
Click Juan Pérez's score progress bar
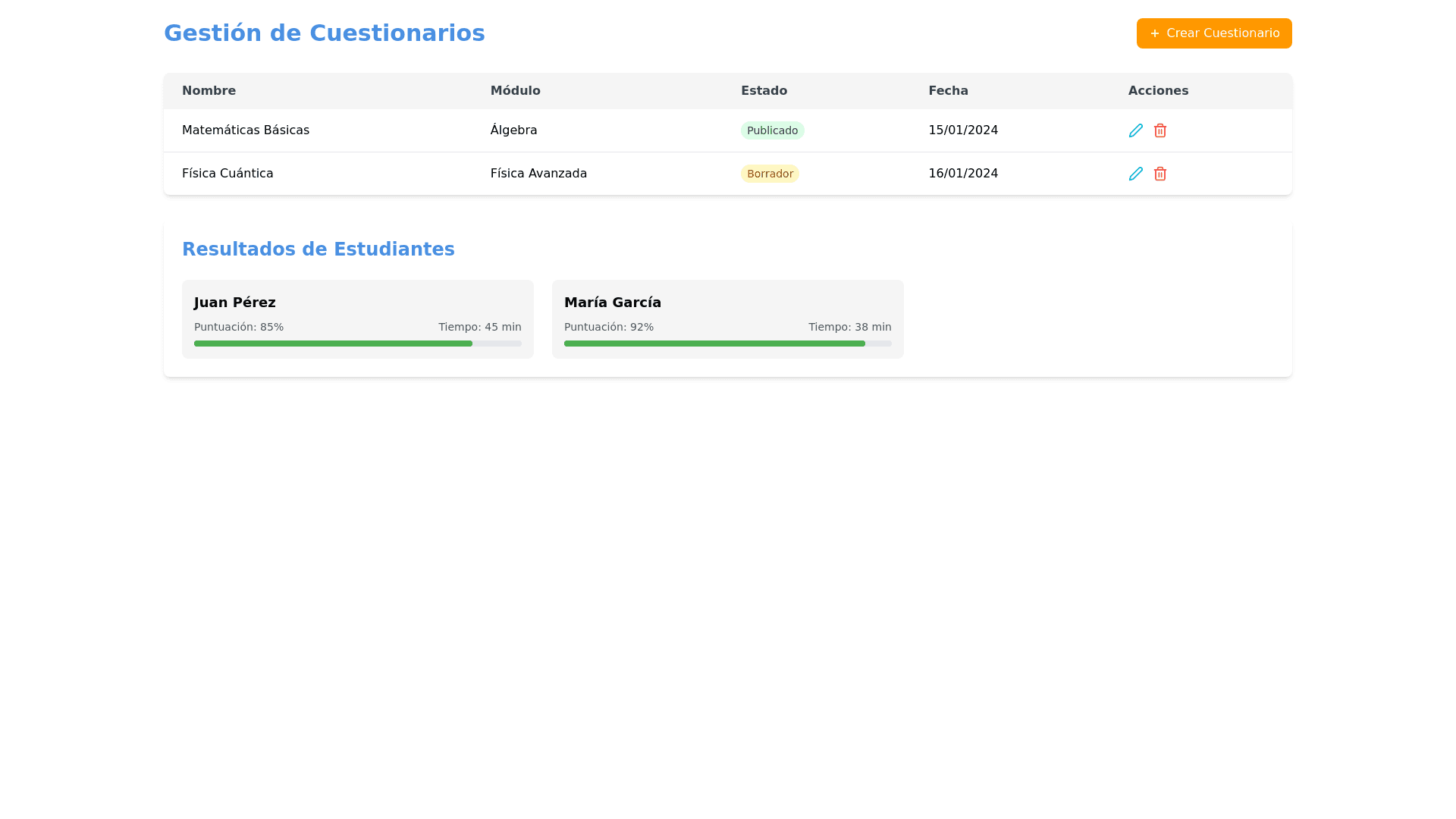[x=357, y=344]
